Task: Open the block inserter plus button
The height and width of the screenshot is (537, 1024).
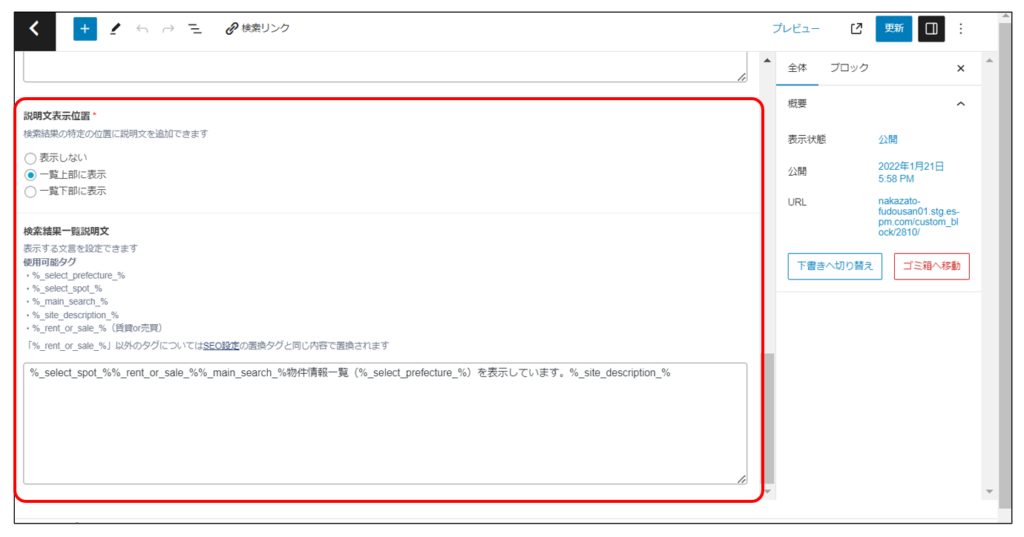Action: (x=85, y=29)
